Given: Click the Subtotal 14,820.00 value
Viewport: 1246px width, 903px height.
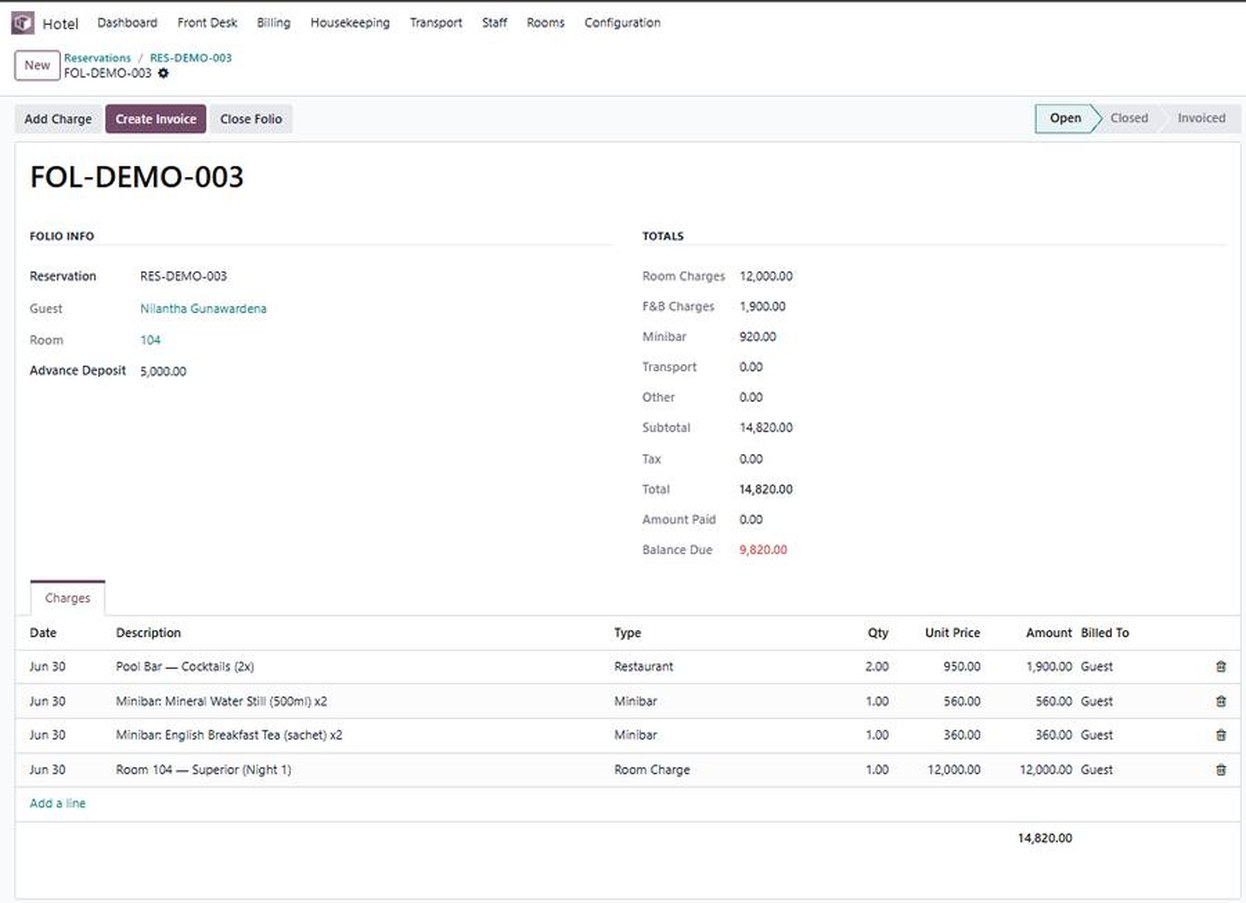Looking at the screenshot, I should tap(766, 428).
